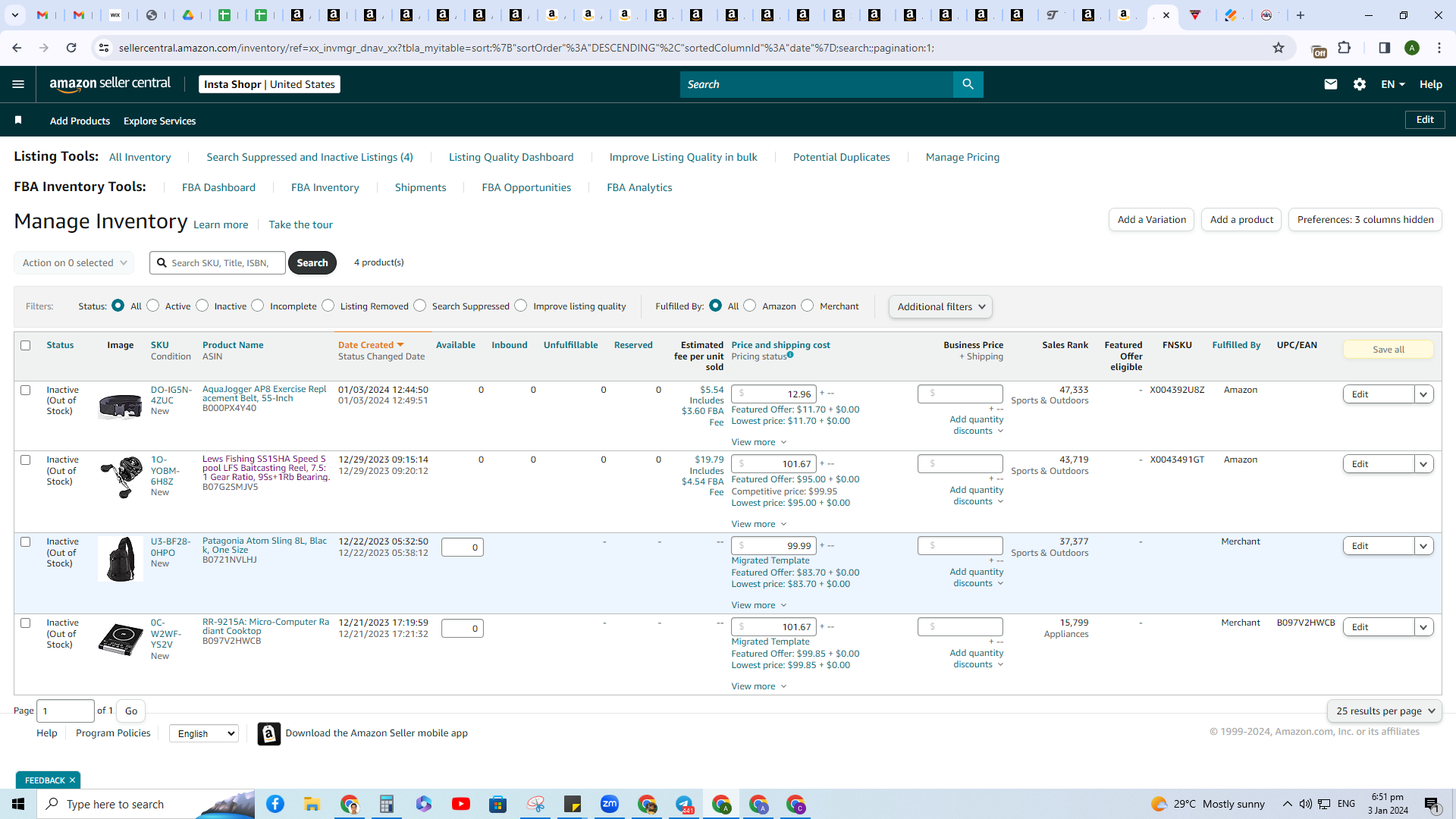
Task: Open Calculator from the taskbar
Action: coord(386,804)
